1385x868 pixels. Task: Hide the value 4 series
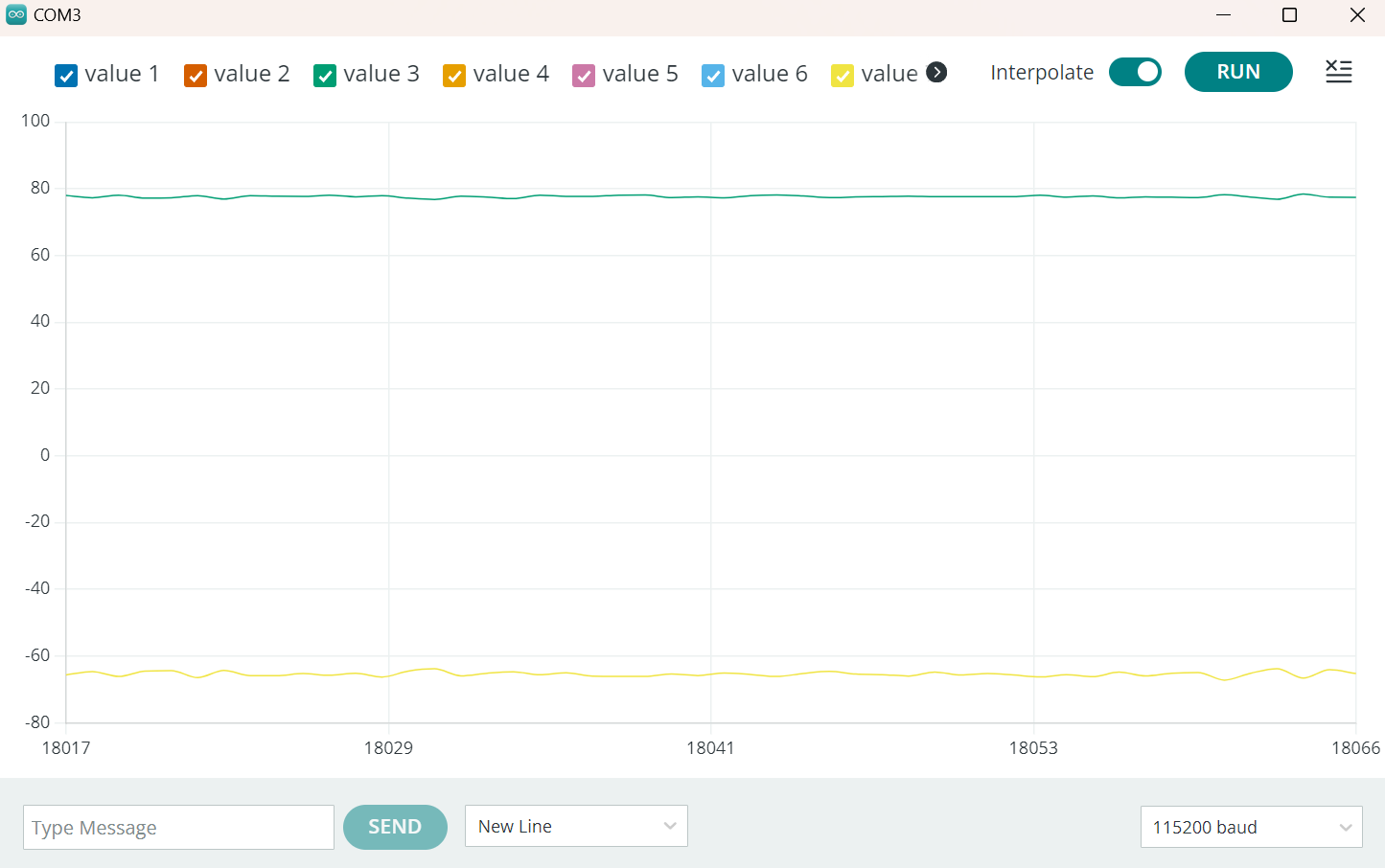click(454, 76)
